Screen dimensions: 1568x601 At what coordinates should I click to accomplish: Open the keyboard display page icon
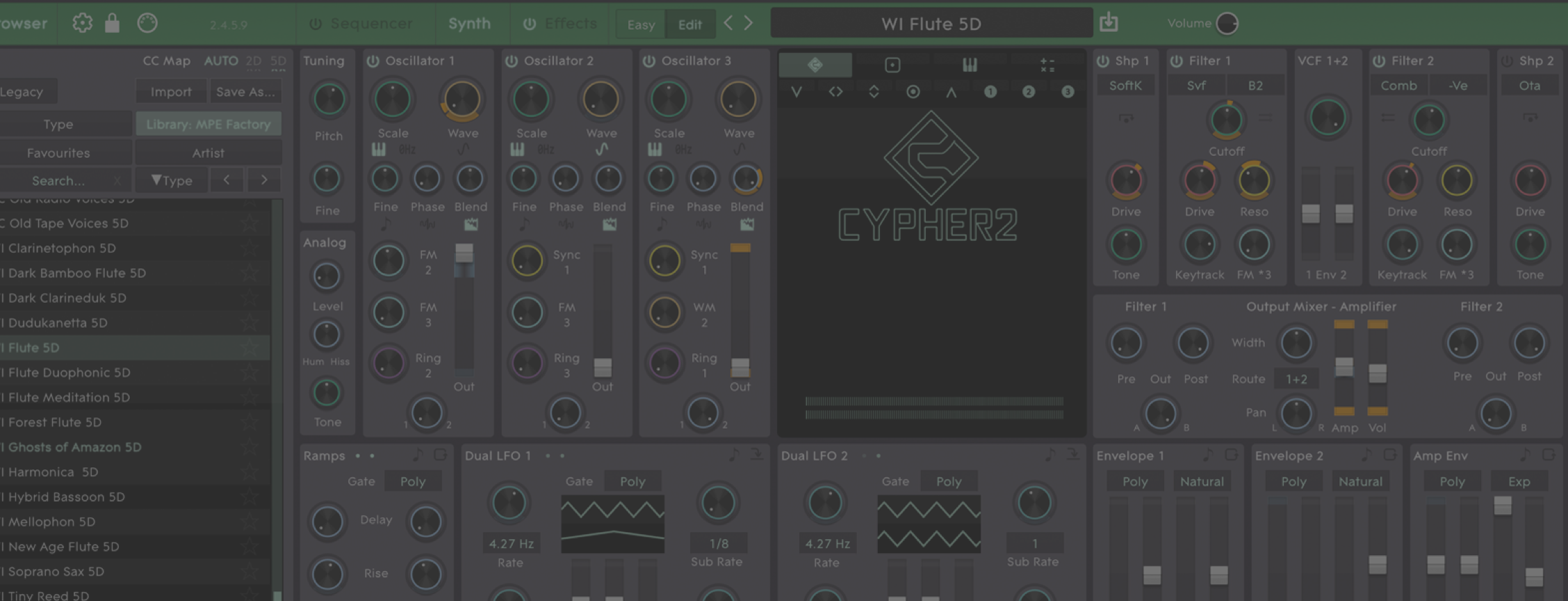[970, 65]
